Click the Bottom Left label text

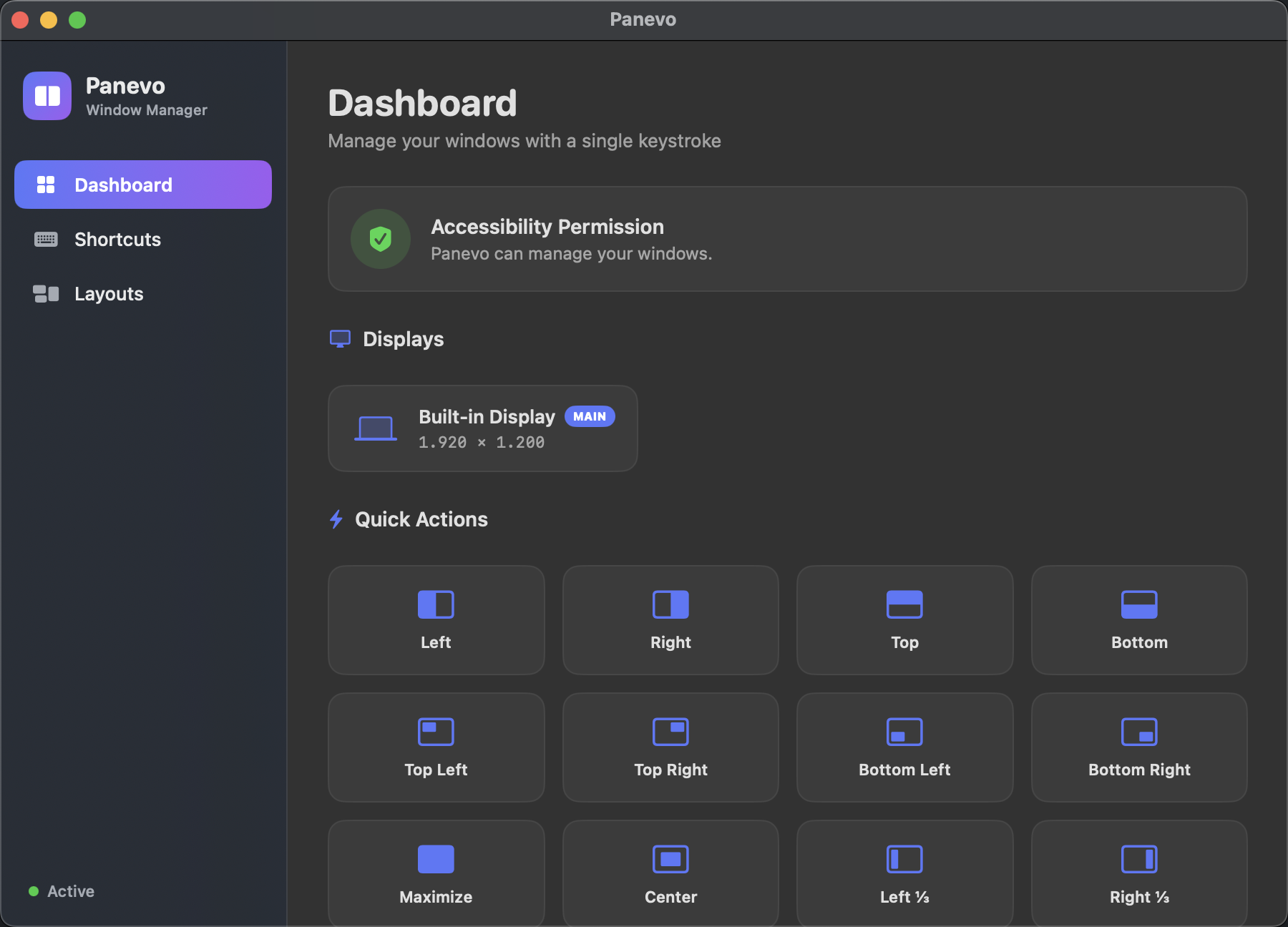pos(904,770)
